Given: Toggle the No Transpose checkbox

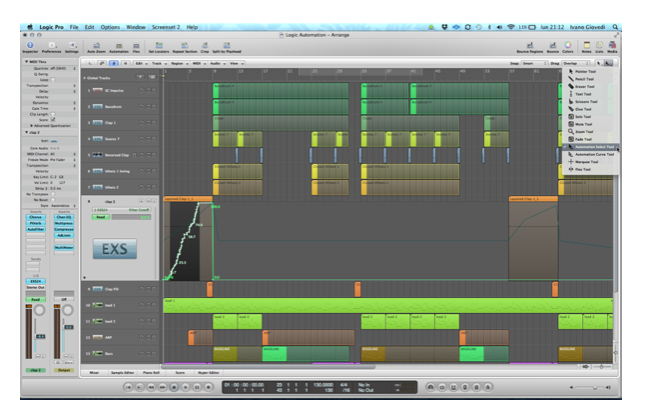Looking at the screenshot, I should (x=53, y=194).
